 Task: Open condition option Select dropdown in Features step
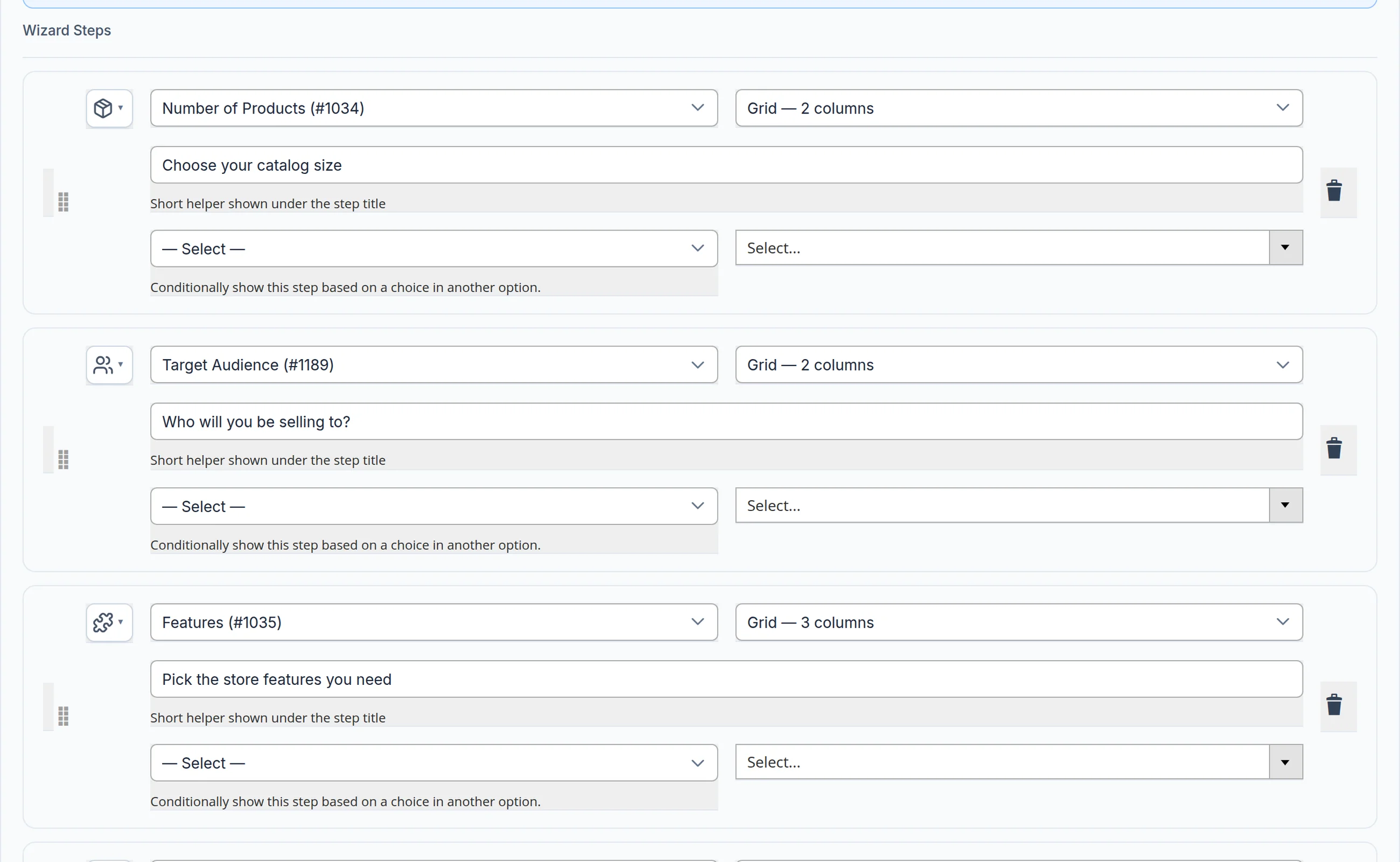(x=434, y=763)
